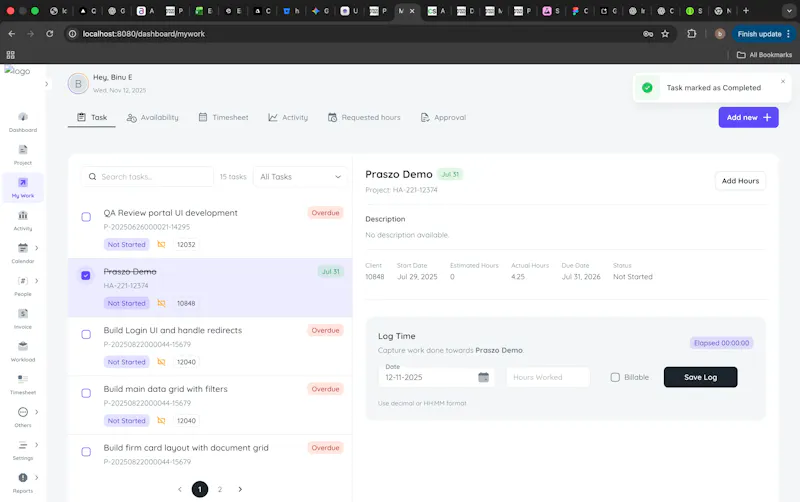Click the calendar icon in Date field
Image resolution: width=800 pixels, height=502 pixels.
click(x=483, y=377)
